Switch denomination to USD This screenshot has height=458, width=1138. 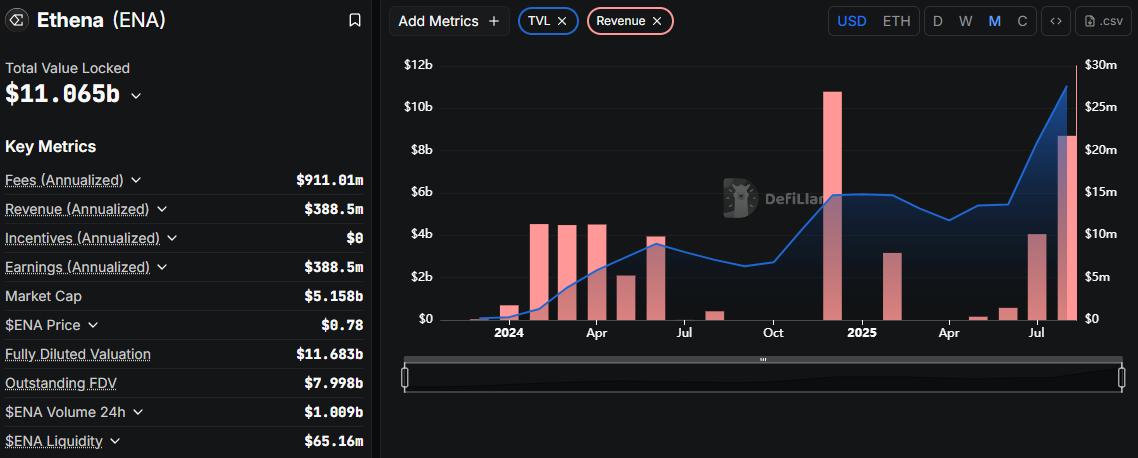852,21
